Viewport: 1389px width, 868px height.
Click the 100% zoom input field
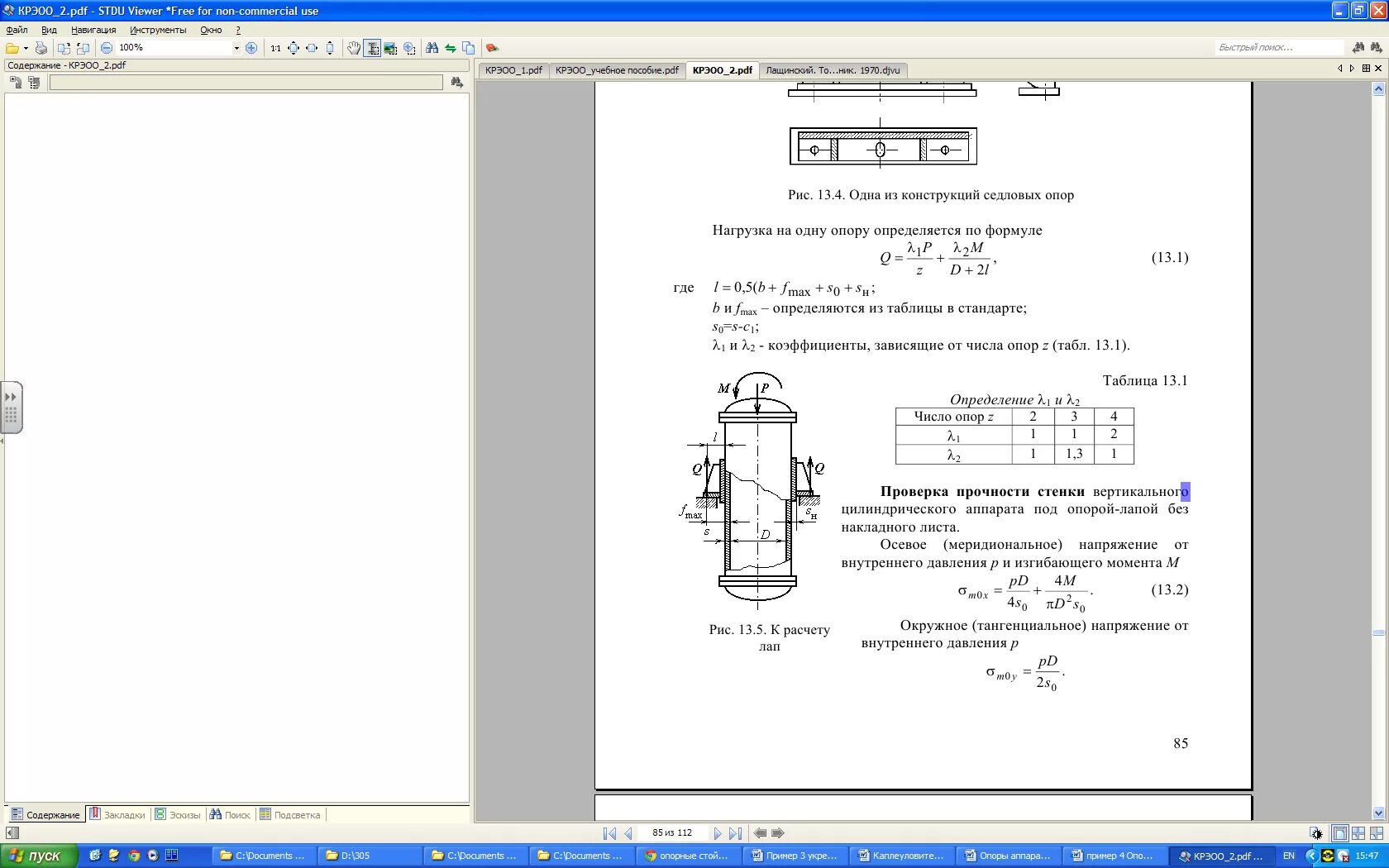pyautogui.click(x=174, y=48)
